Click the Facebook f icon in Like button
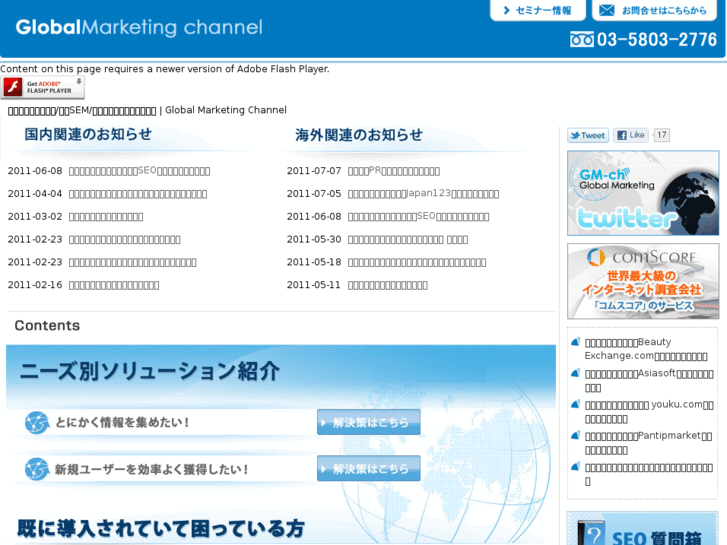 tap(622, 135)
